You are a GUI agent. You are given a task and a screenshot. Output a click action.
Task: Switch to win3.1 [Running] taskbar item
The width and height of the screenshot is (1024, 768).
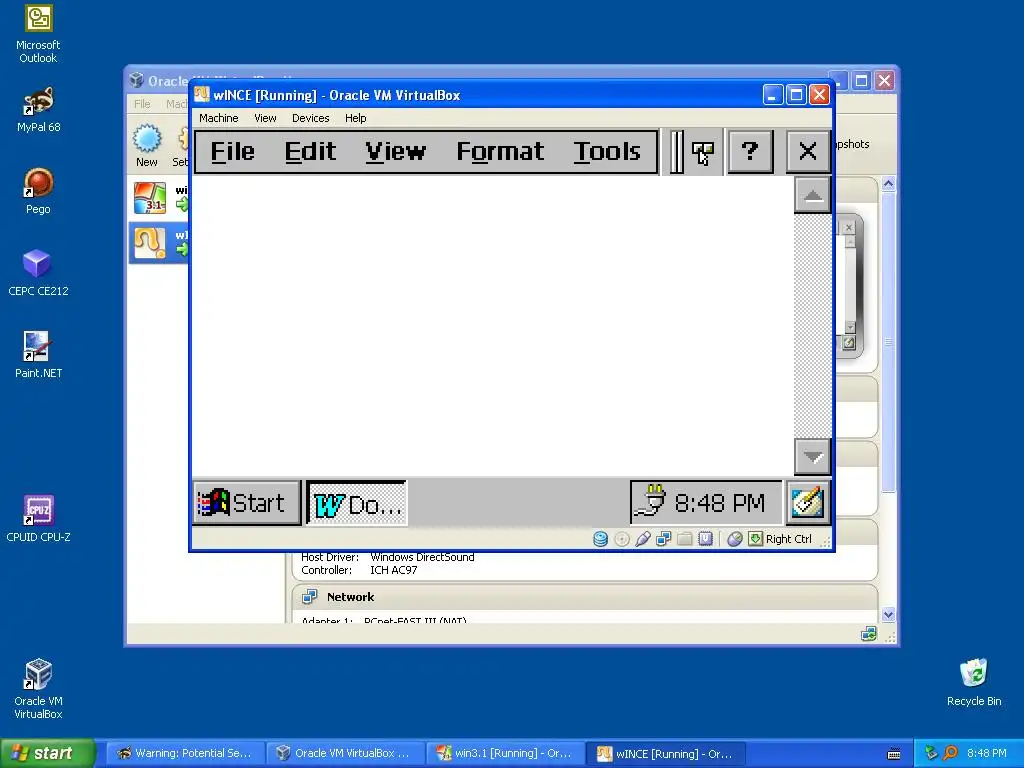pyautogui.click(x=505, y=753)
